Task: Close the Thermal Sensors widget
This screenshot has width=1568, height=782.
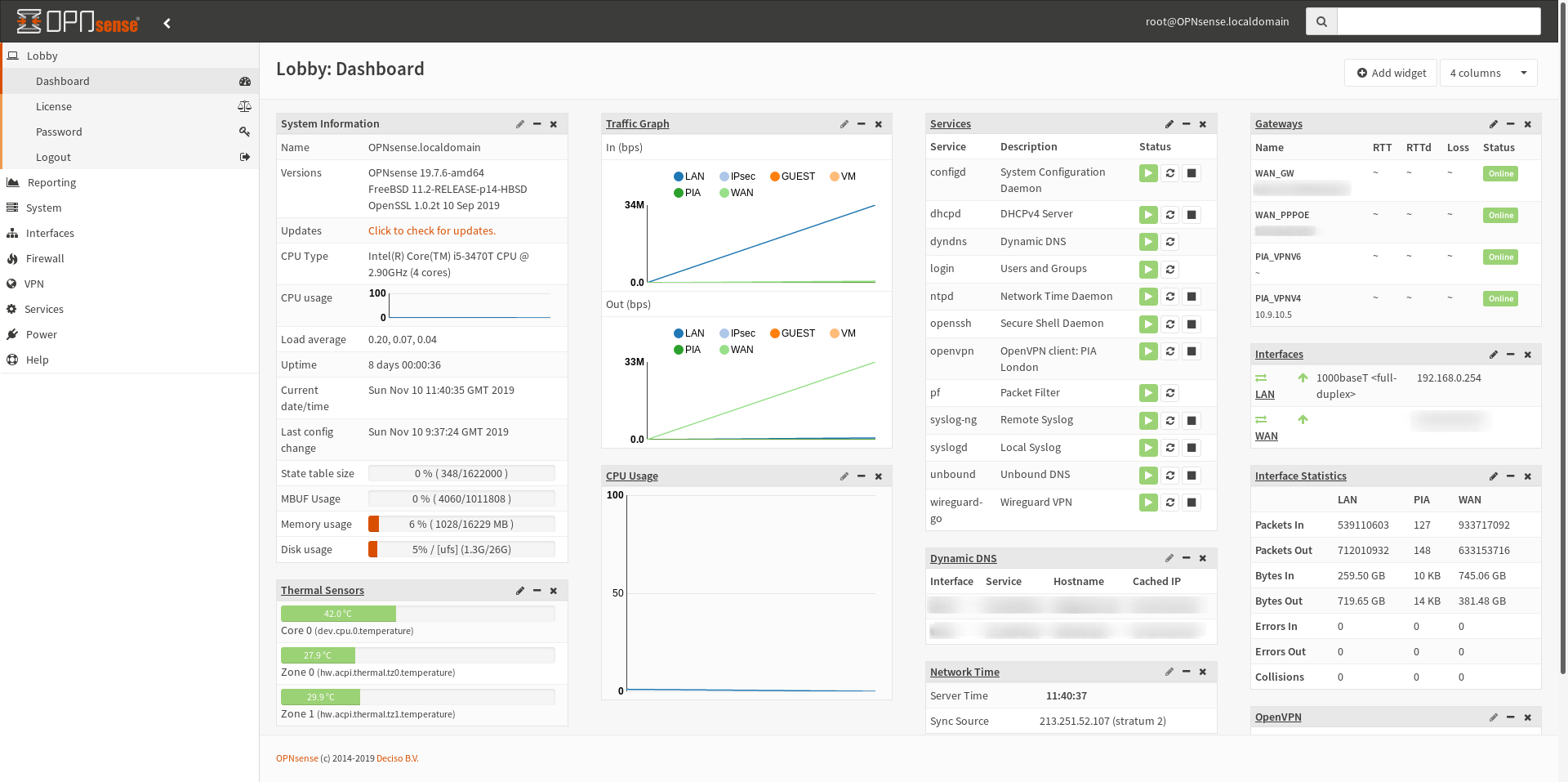Action: (x=554, y=591)
